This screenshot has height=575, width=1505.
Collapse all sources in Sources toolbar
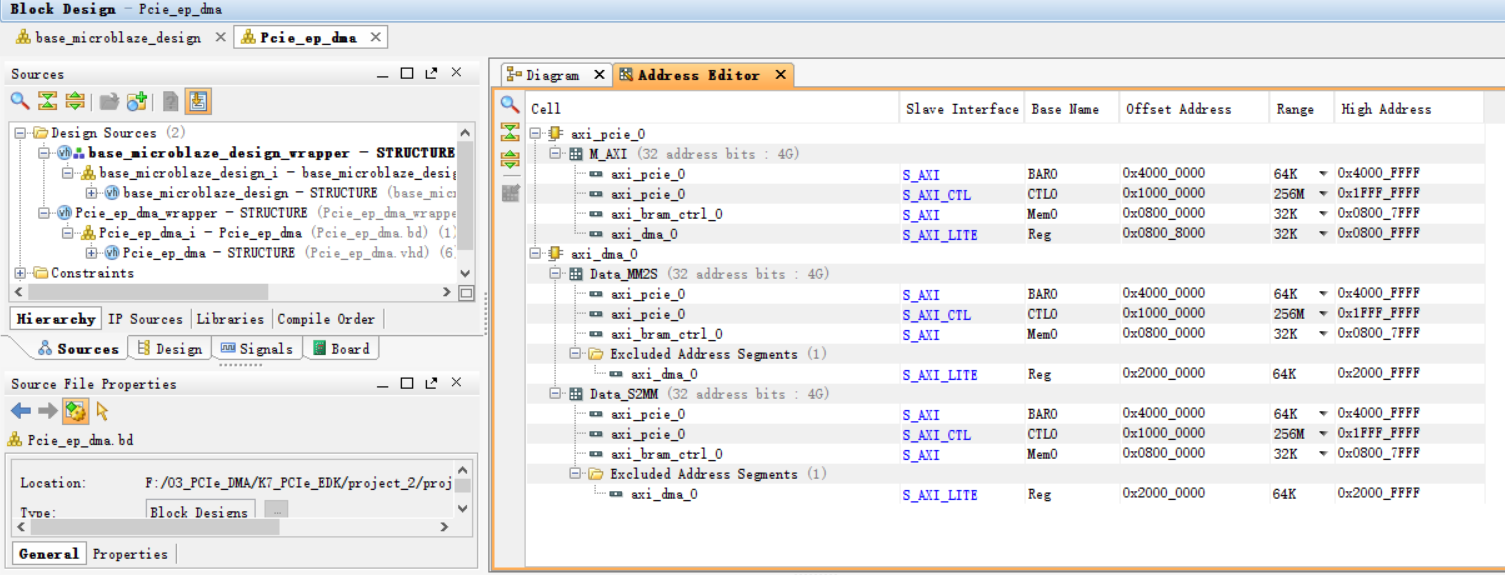[47, 101]
